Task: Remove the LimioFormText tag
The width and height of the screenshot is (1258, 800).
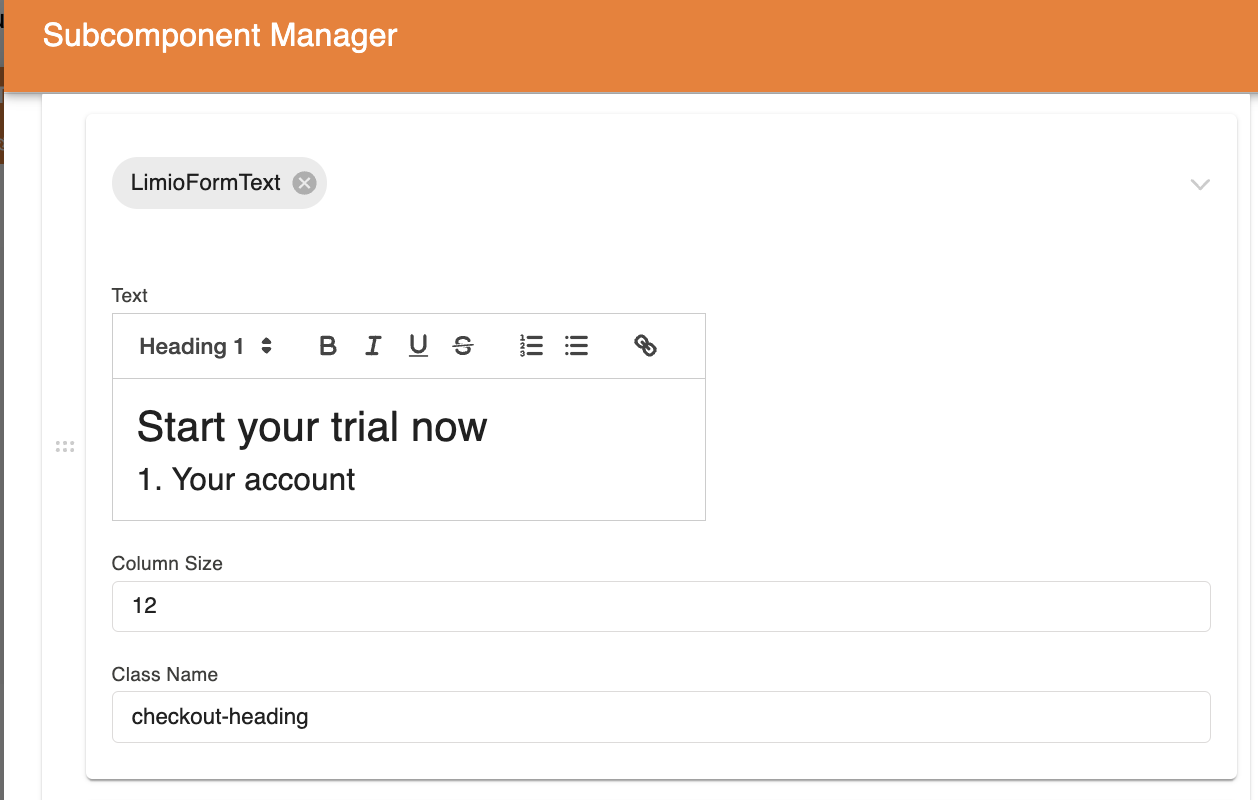Action: point(303,182)
